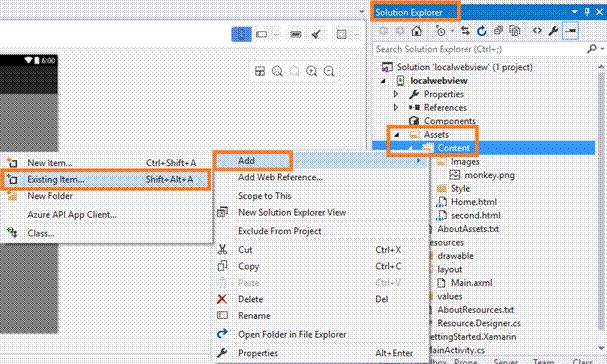This screenshot has height=364, width=607.
Task: Choose Exclude From Project
Action: [x=279, y=231]
